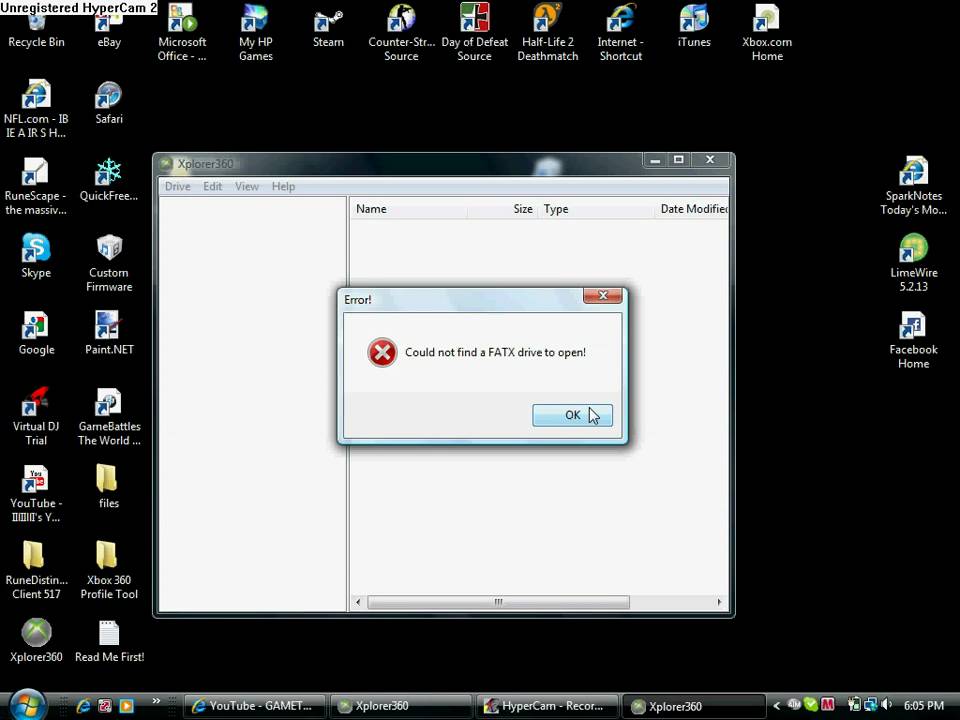The image size is (960, 720).
Task: Maximize the Xplorer360 window
Action: tap(678, 160)
